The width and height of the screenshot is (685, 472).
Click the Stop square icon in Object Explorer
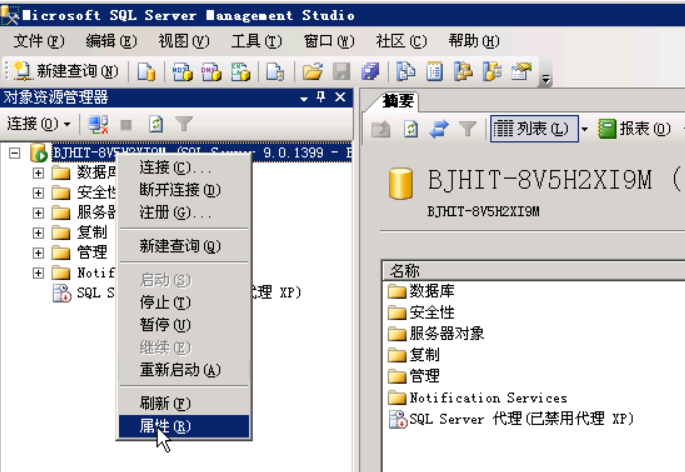pyautogui.click(x=126, y=125)
